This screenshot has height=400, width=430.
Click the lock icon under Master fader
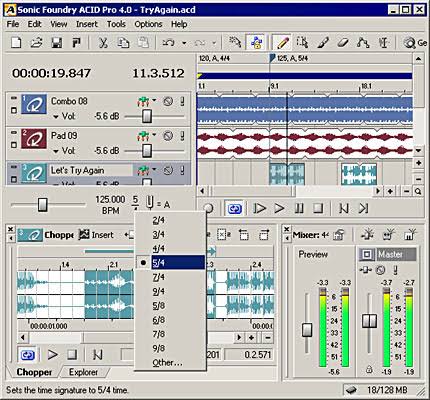point(369,369)
